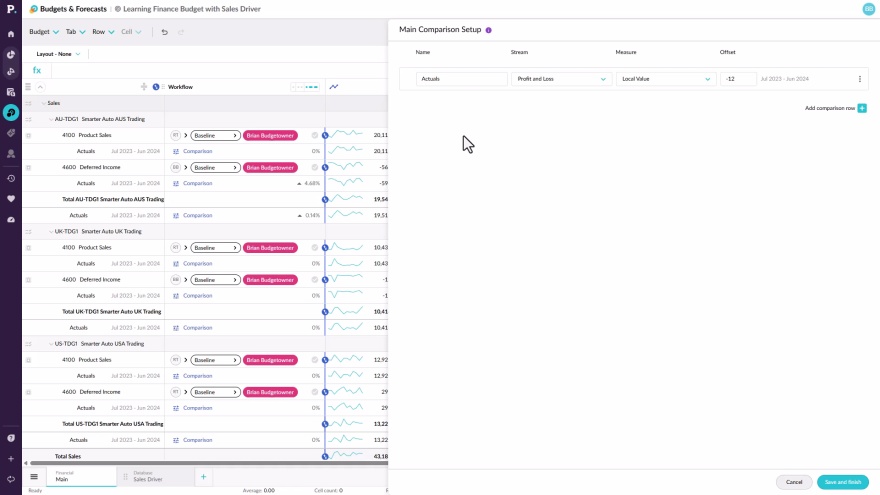Open the Measure dropdown showing Local Value
Image resolution: width=880 pixels, height=495 pixels.
click(x=666, y=79)
